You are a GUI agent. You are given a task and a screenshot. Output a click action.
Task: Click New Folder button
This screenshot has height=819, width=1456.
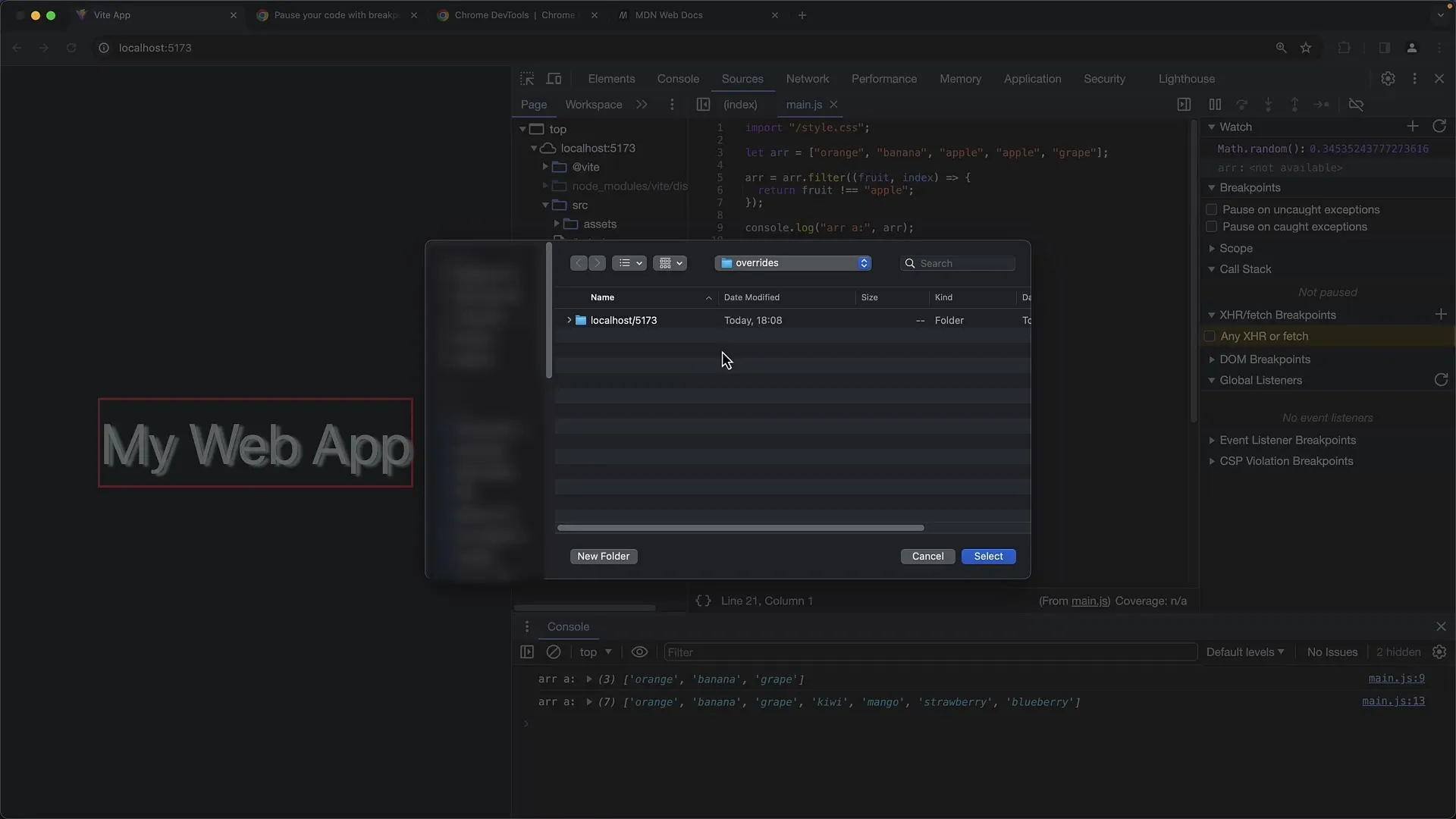pos(604,557)
